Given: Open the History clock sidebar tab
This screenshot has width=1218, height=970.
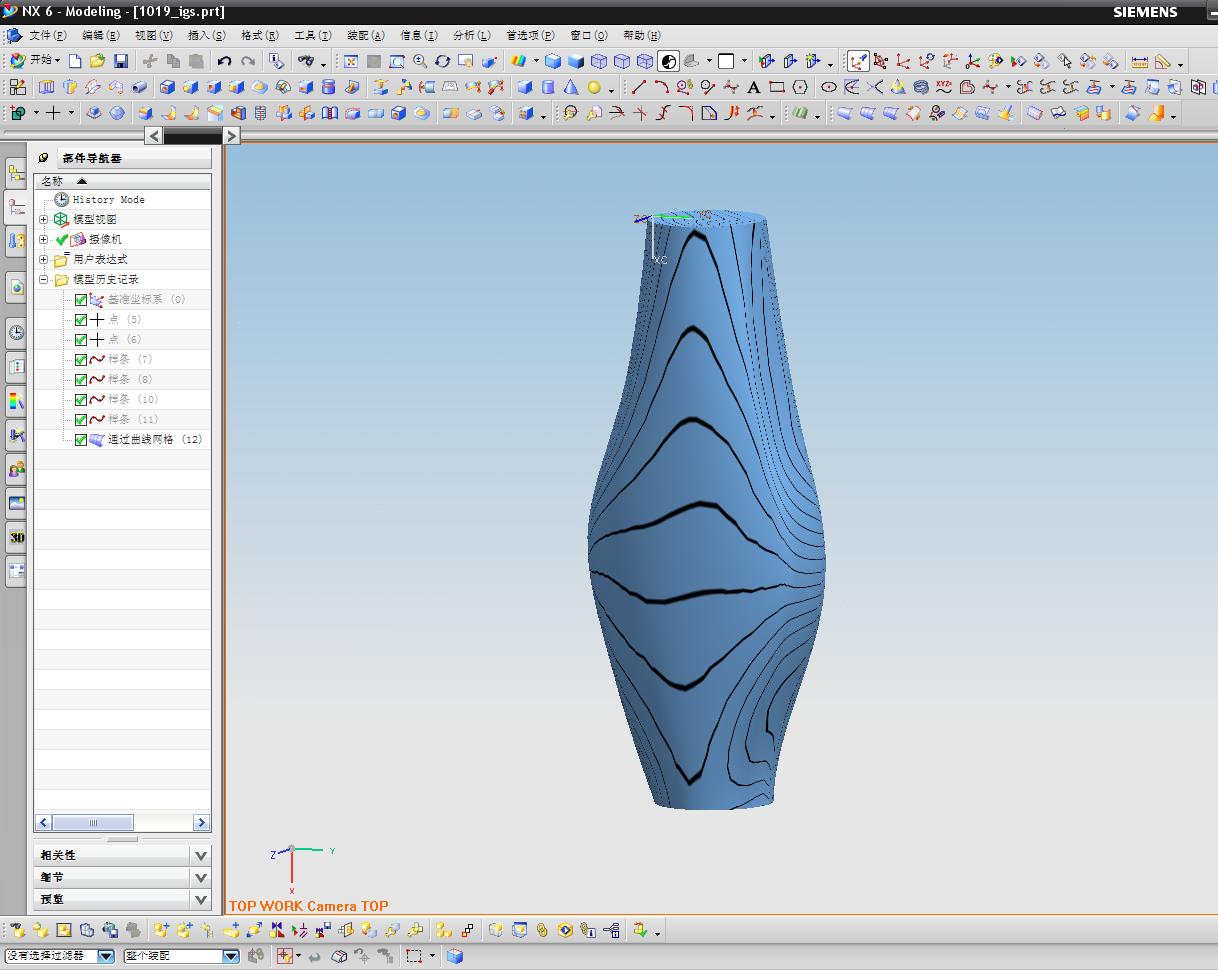Looking at the screenshot, I should point(16,333).
